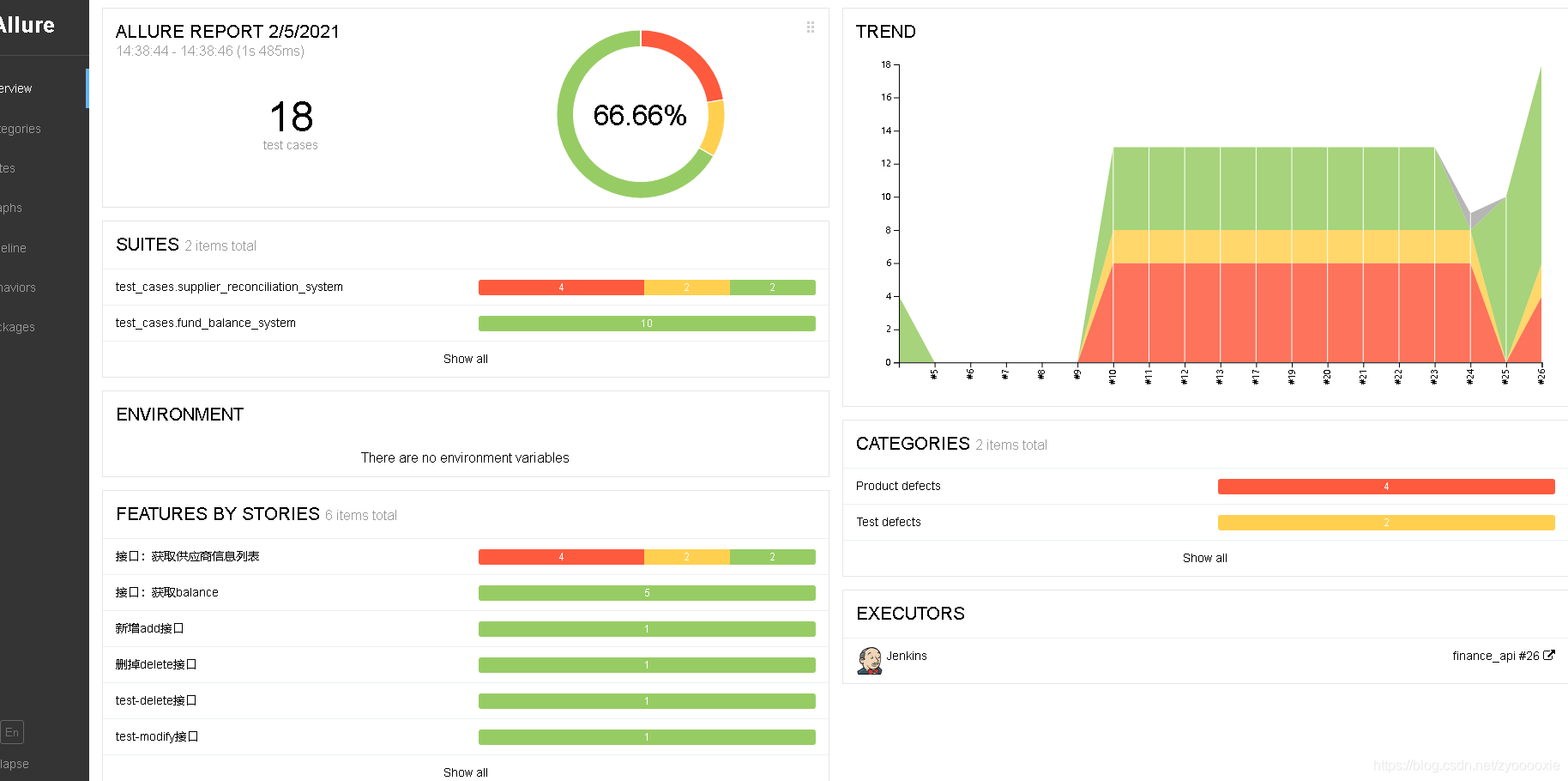The width and height of the screenshot is (1568, 781).
Task: Show all features by stories
Action: pyautogui.click(x=466, y=772)
